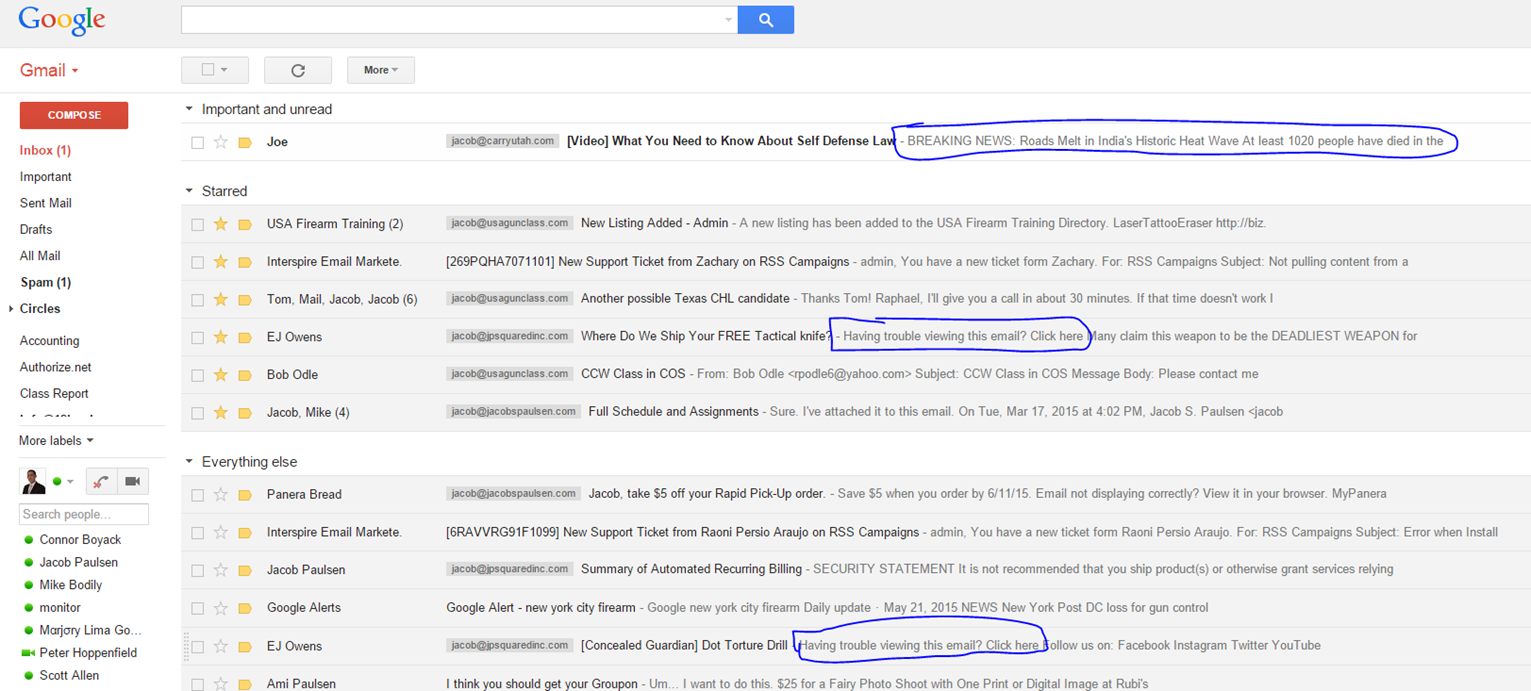The image size is (1531, 691).
Task: Open the Full Schedule and Assignments email
Action: pos(673,412)
